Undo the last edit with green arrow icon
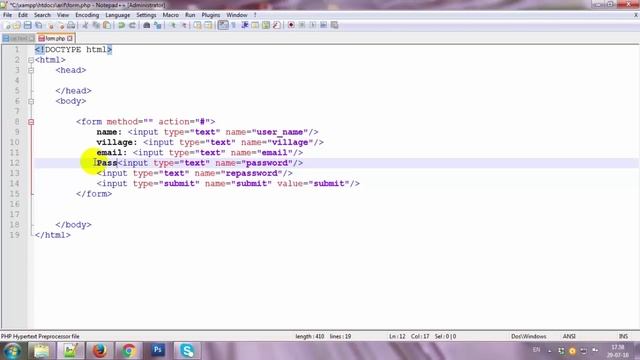 [x=121, y=25]
